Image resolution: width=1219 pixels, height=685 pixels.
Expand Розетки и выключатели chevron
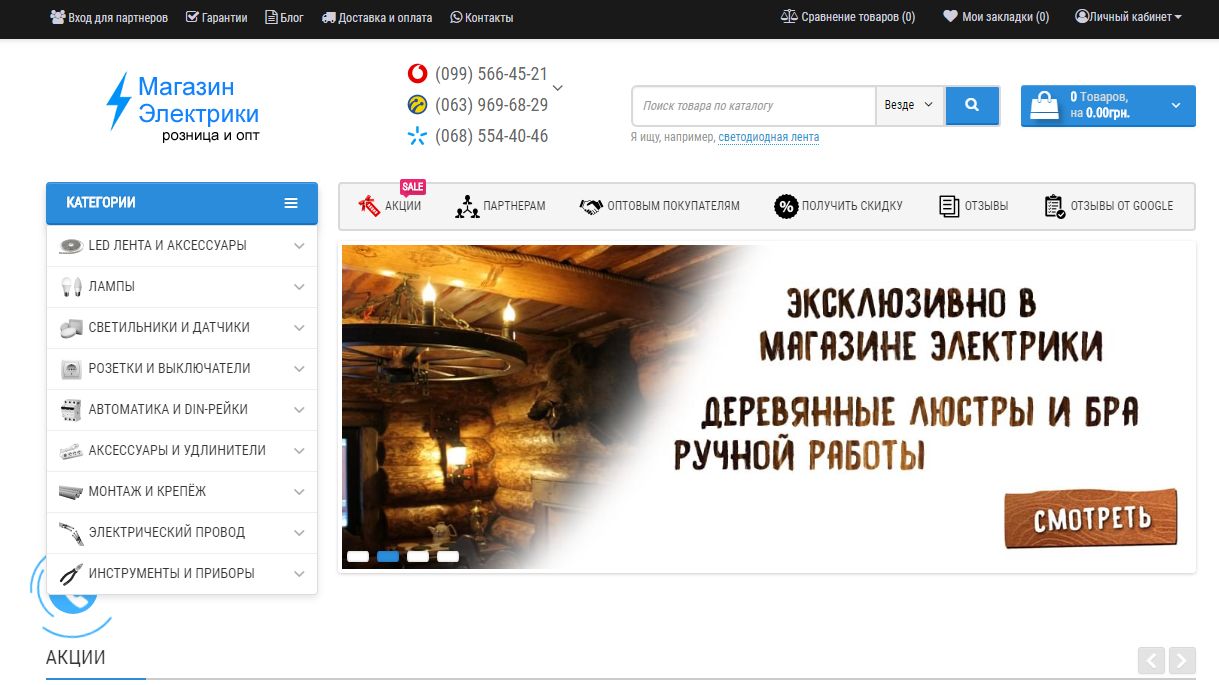pyautogui.click(x=299, y=368)
